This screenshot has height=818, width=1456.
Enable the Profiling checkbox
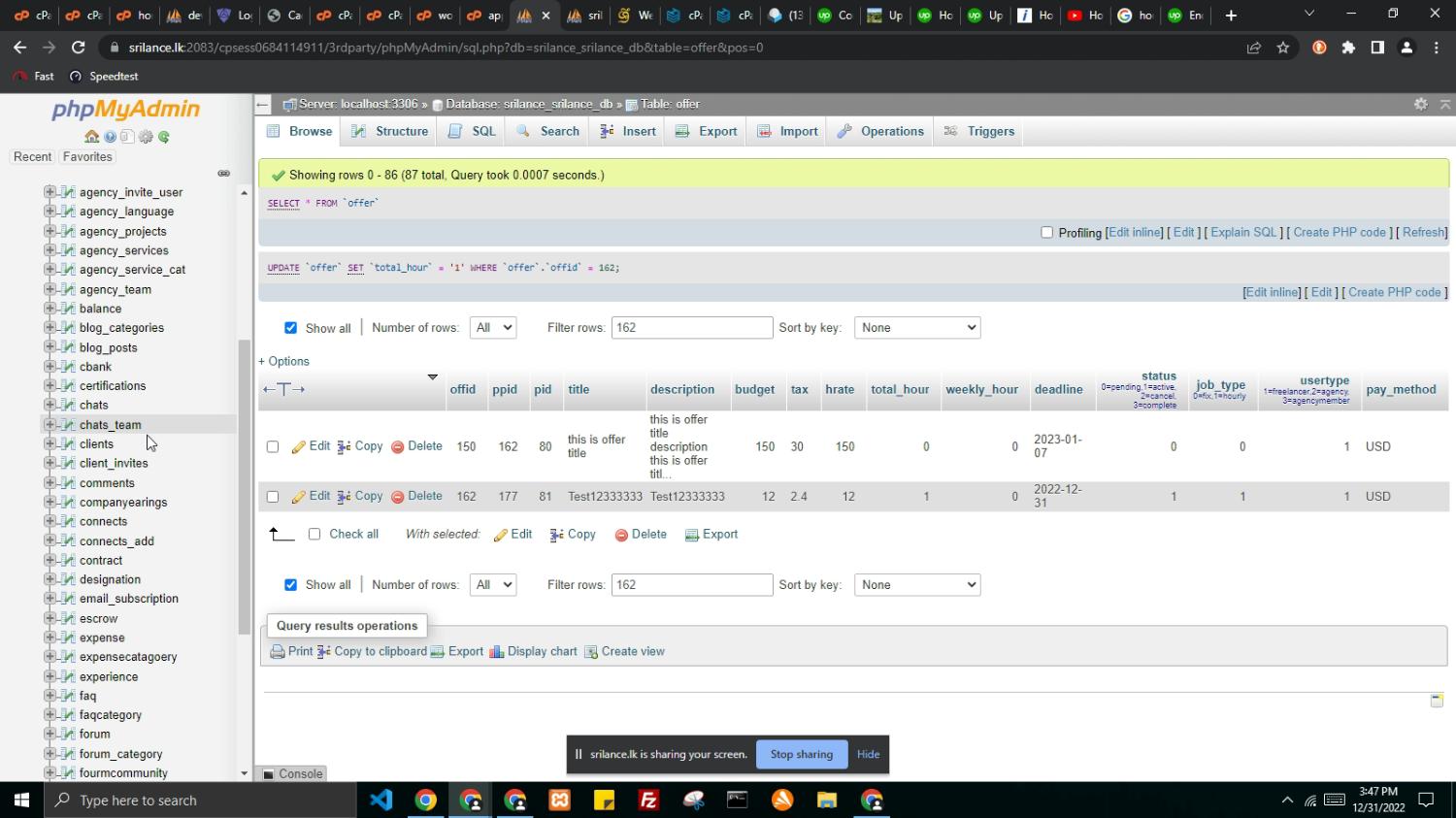[1046, 233]
